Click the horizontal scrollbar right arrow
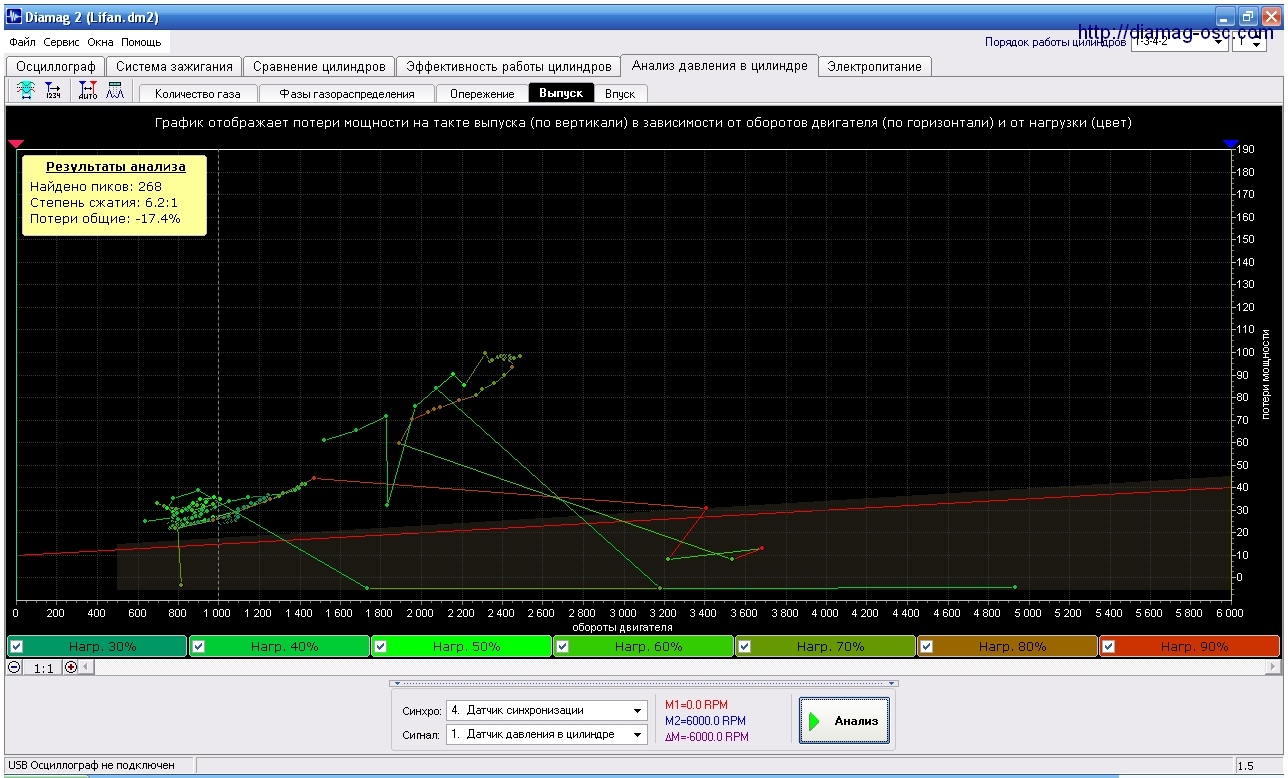The width and height of the screenshot is (1288, 778). click(x=1273, y=667)
